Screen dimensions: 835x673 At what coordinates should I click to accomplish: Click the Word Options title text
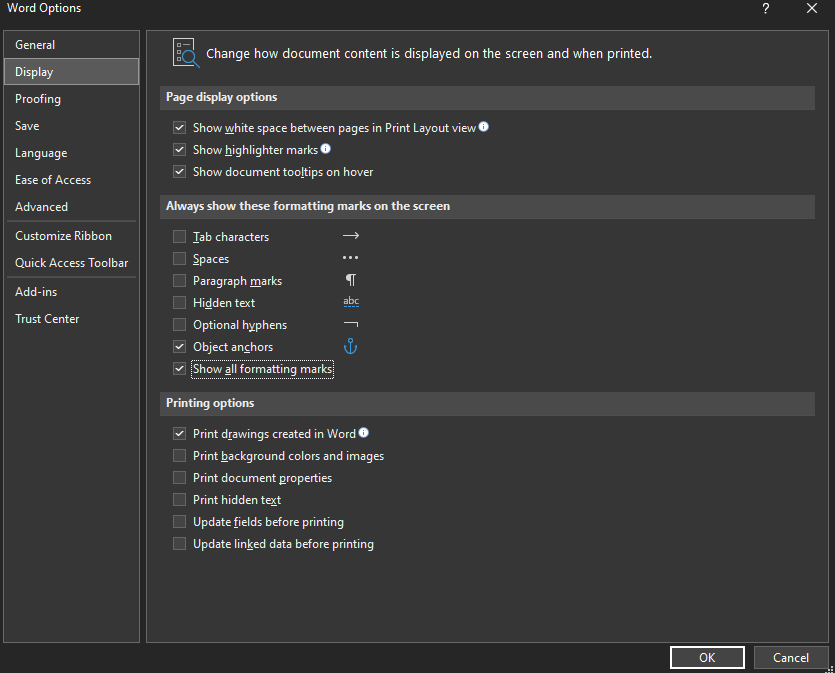coord(44,8)
